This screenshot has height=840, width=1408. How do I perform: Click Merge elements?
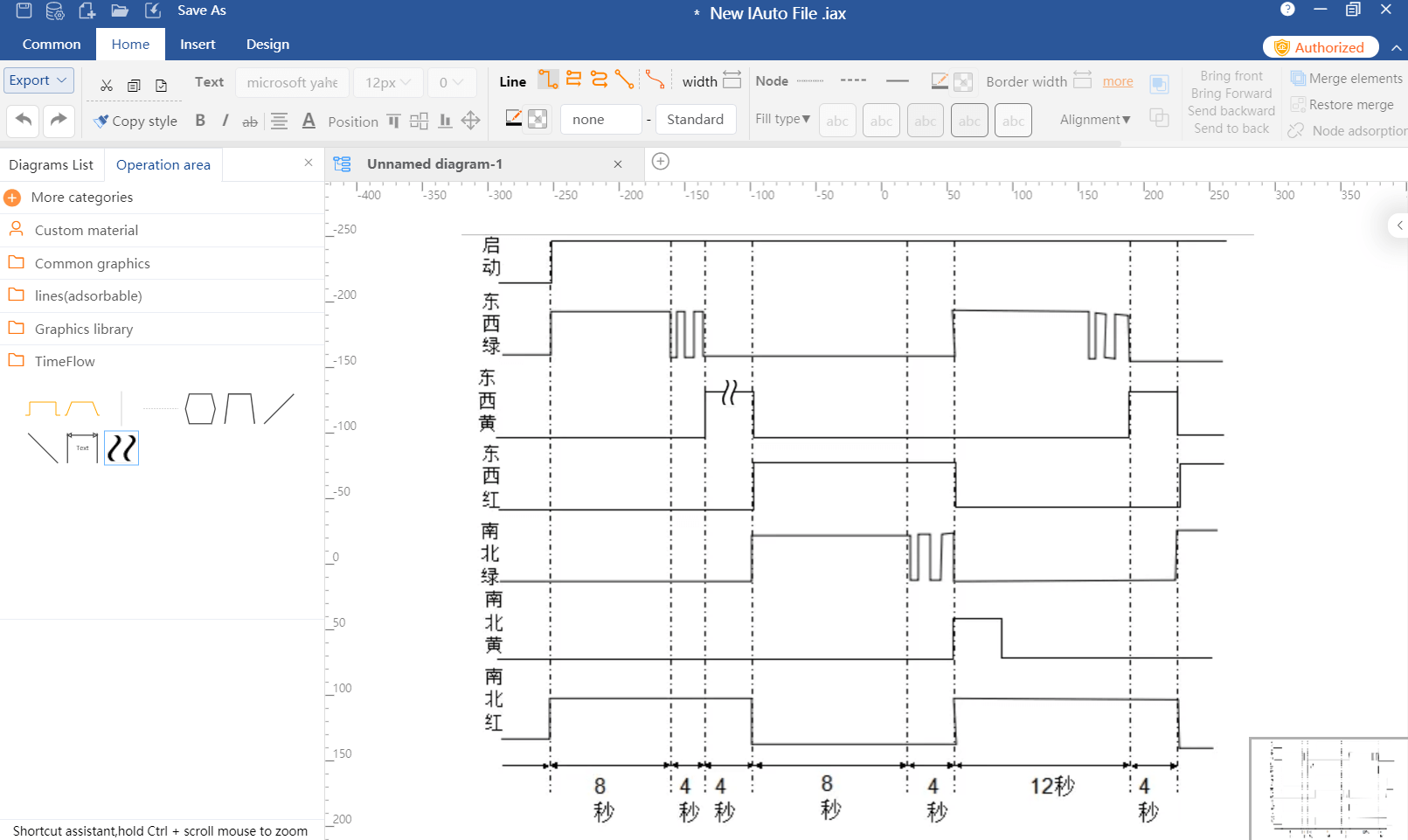coord(1347,78)
